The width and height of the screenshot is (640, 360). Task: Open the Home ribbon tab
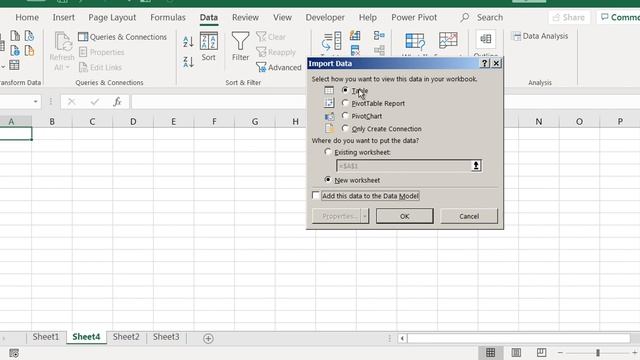tap(27, 18)
